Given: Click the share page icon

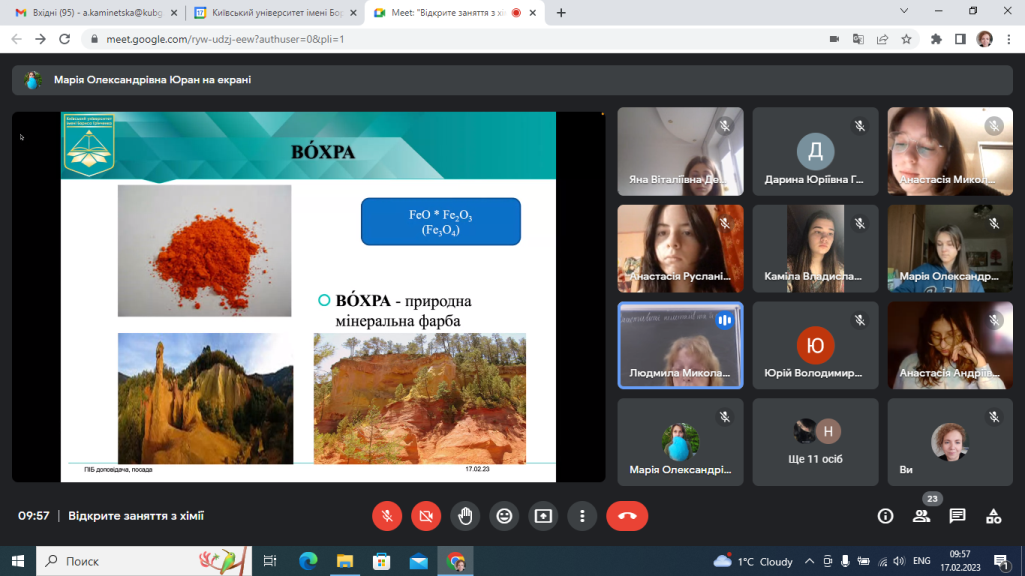Looking at the screenshot, I should coord(882,39).
